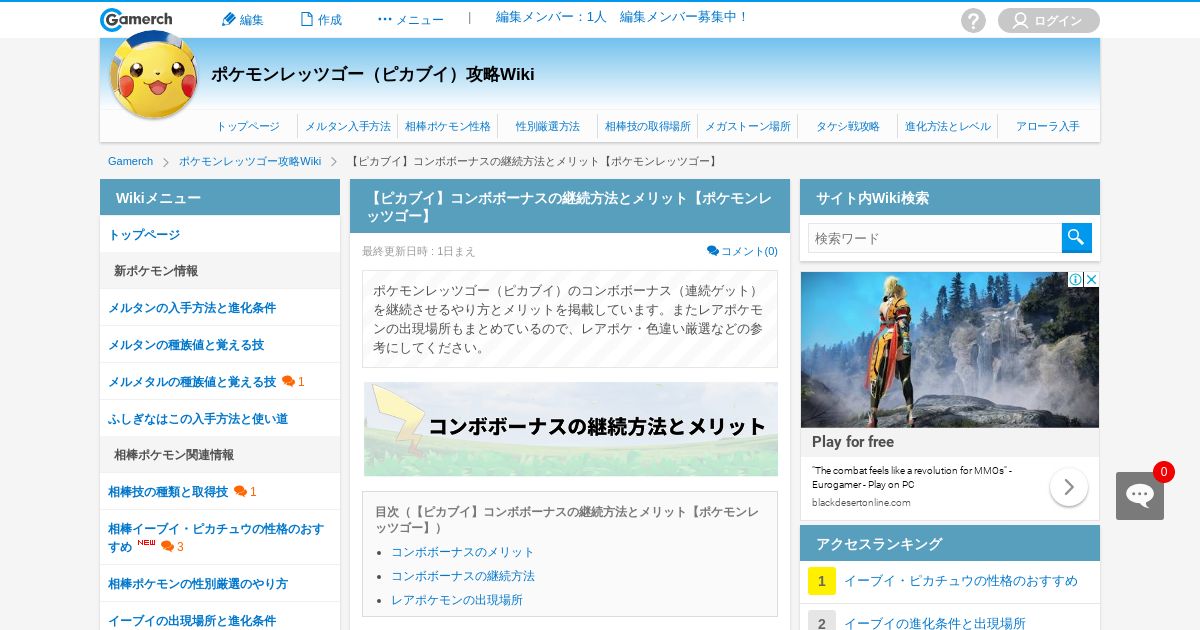
Task: Click the Pikachu wiki avatar icon
Action: pos(154,75)
